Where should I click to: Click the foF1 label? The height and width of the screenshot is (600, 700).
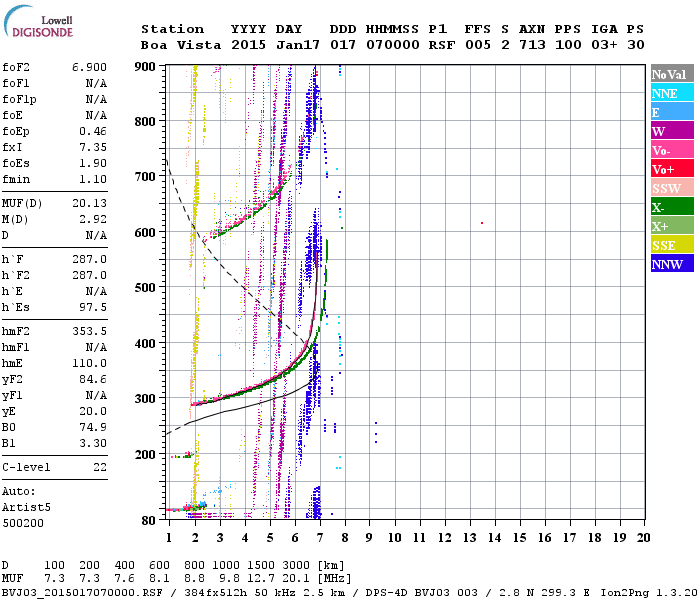click(16, 83)
